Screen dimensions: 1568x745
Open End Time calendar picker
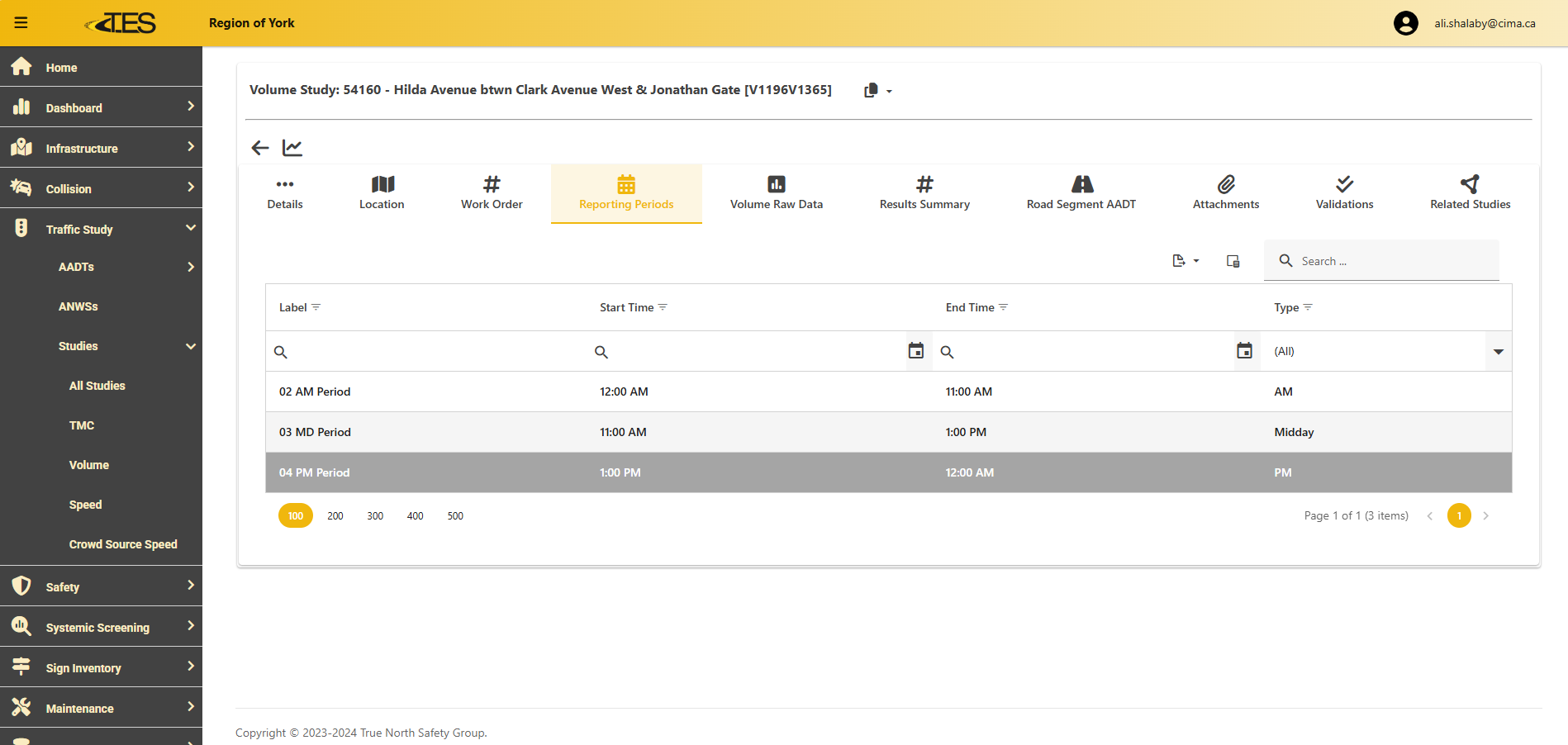(1244, 351)
